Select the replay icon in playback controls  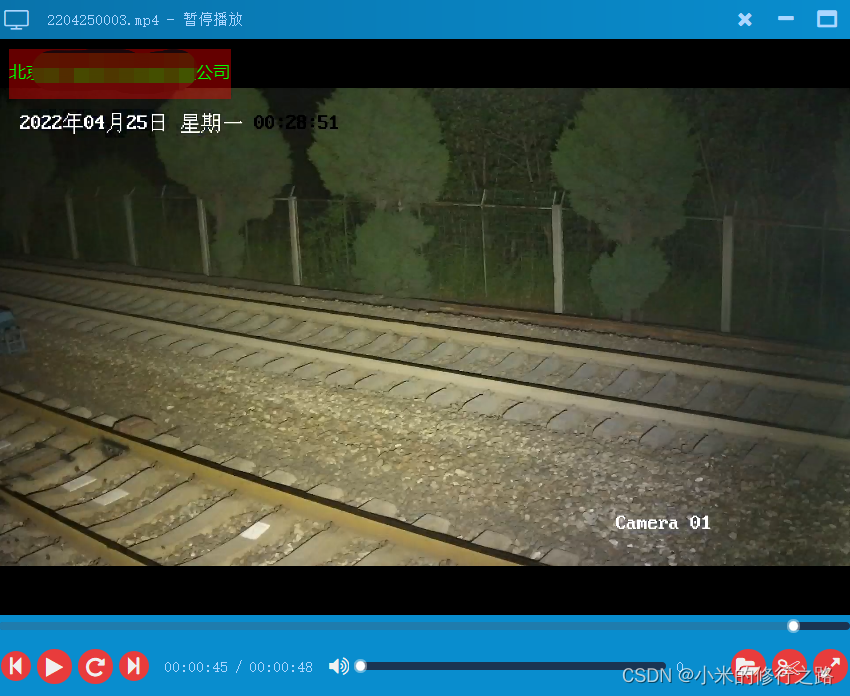pos(95,667)
